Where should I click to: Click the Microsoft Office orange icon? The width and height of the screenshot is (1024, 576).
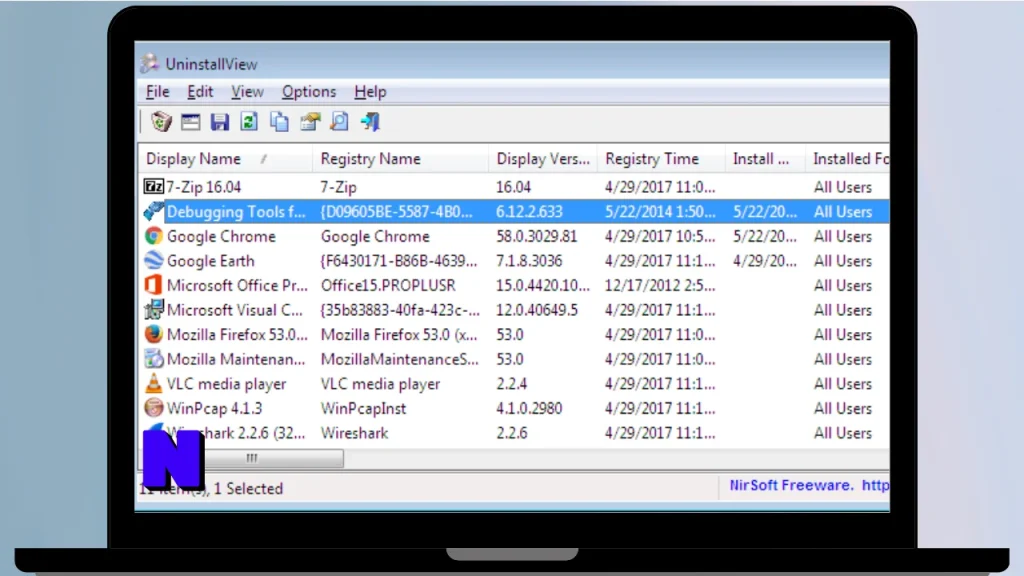(153, 285)
